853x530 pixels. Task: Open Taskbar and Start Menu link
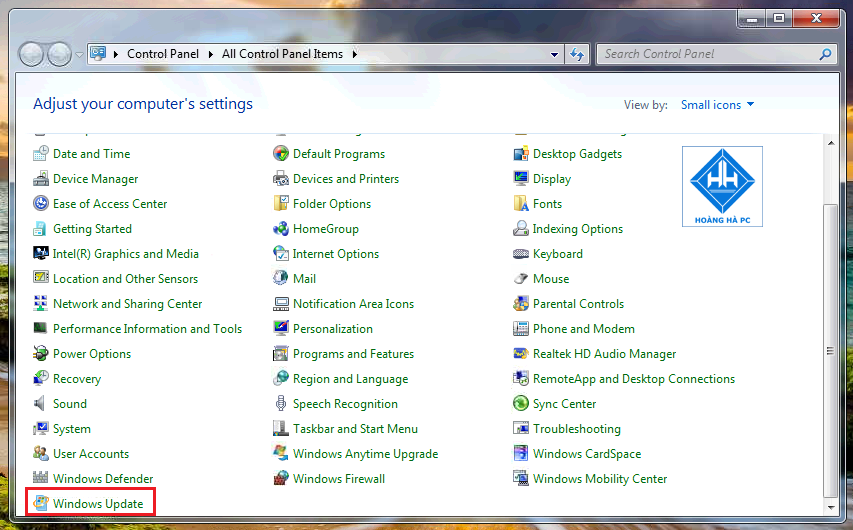(355, 429)
